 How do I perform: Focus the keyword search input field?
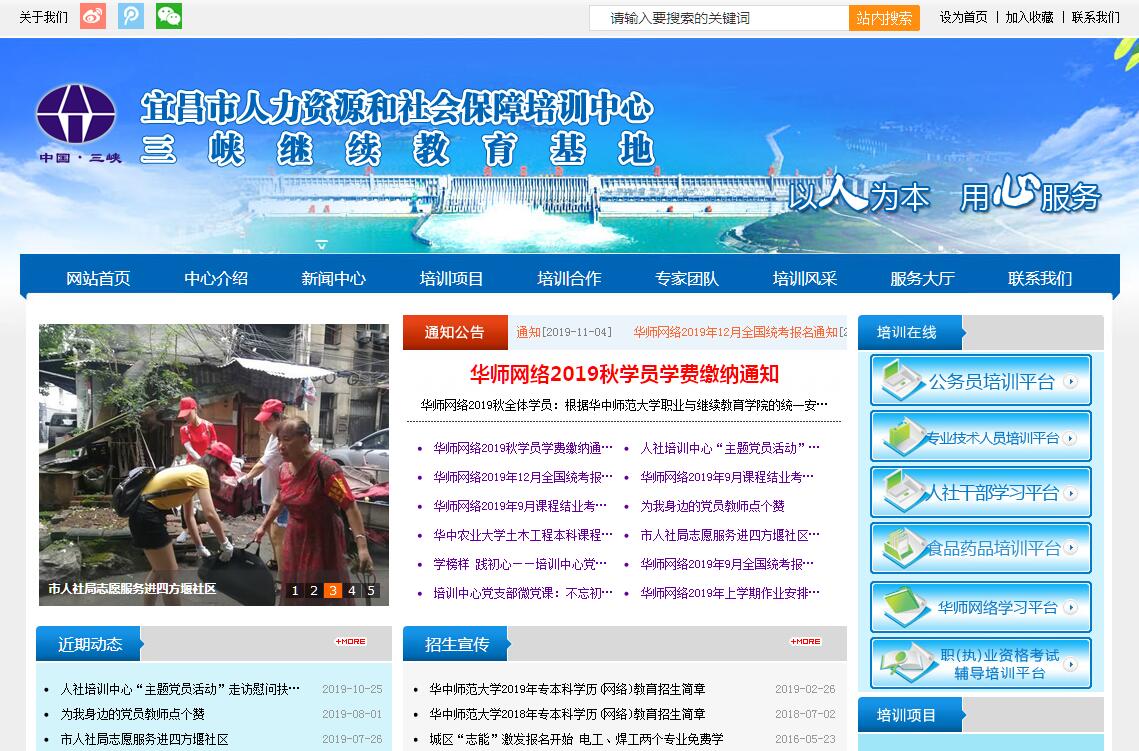(718, 18)
